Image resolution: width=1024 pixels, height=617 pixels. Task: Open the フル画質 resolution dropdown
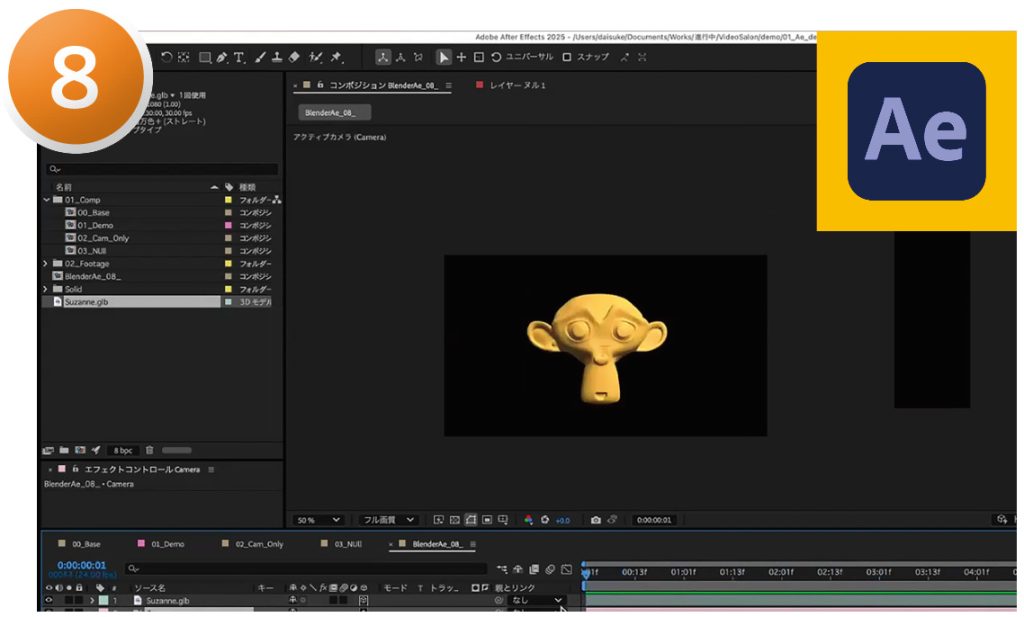(x=388, y=520)
